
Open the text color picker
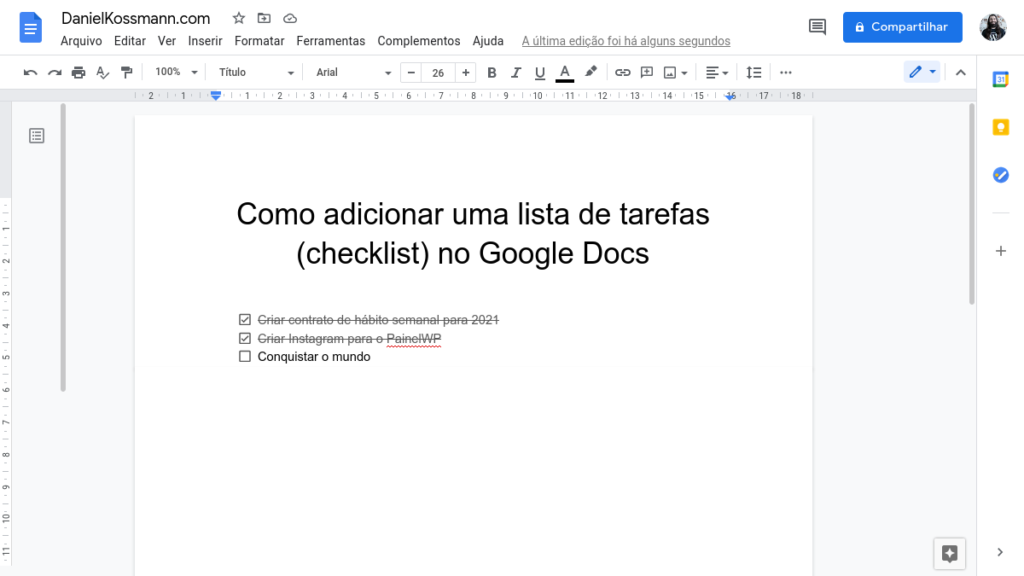(x=565, y=72)
